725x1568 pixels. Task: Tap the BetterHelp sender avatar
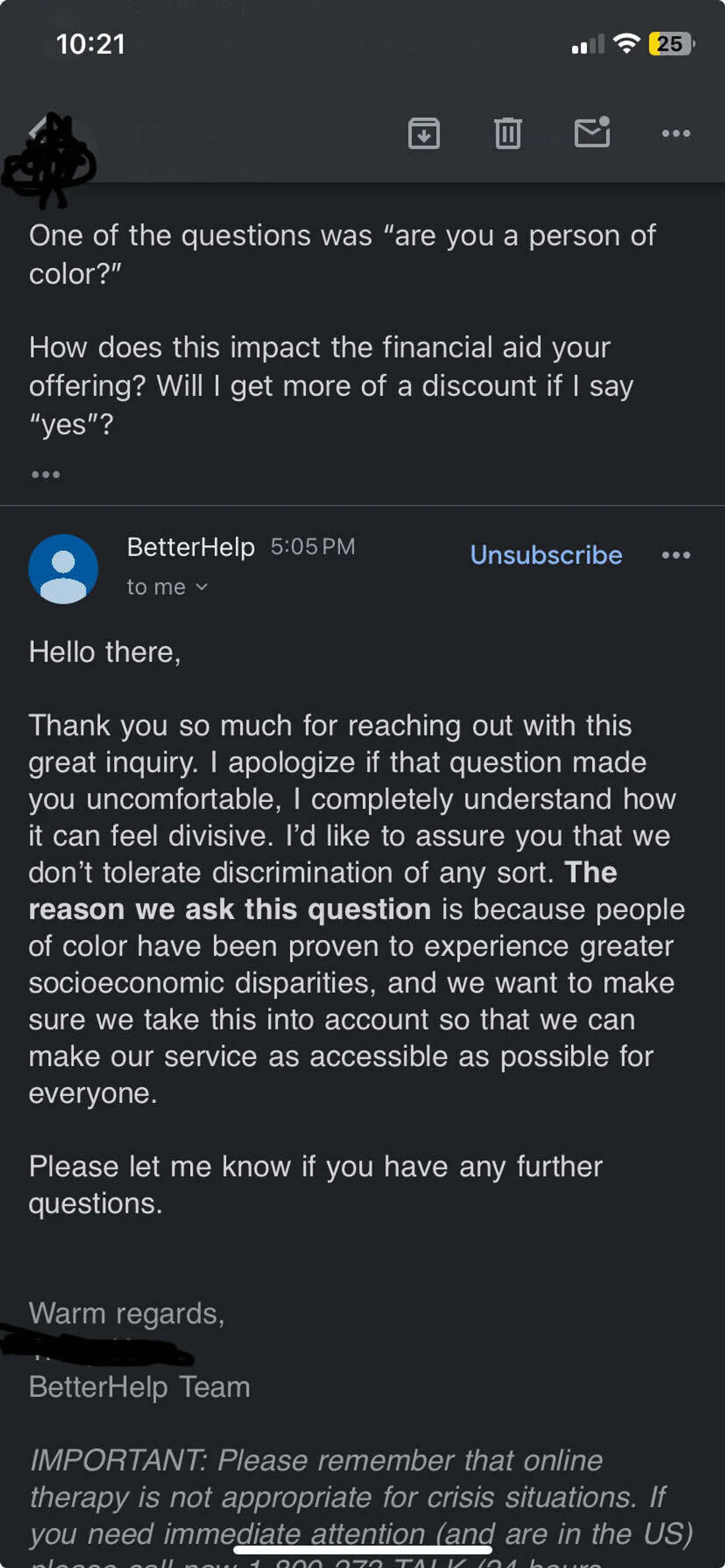pyautogui.click(x=63, y=569)
